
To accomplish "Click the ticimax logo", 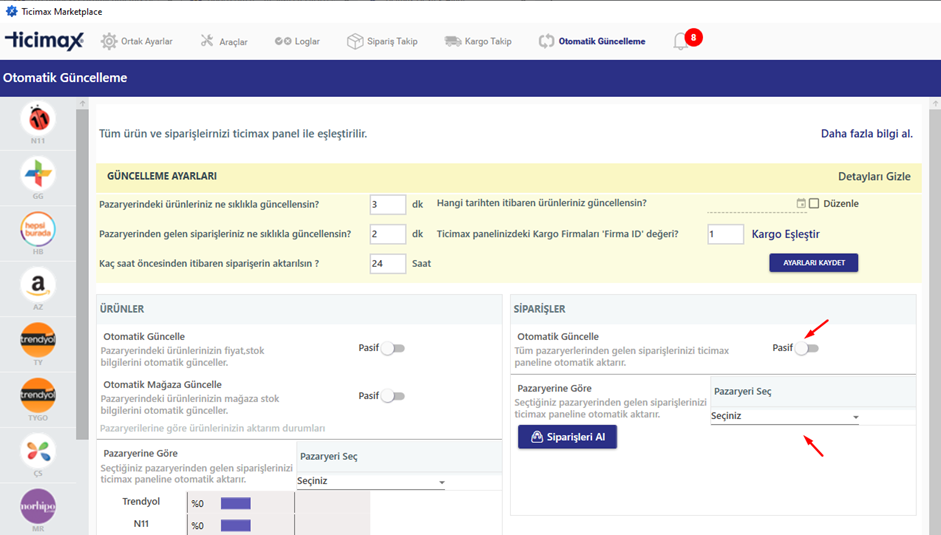I will [44, 40].
